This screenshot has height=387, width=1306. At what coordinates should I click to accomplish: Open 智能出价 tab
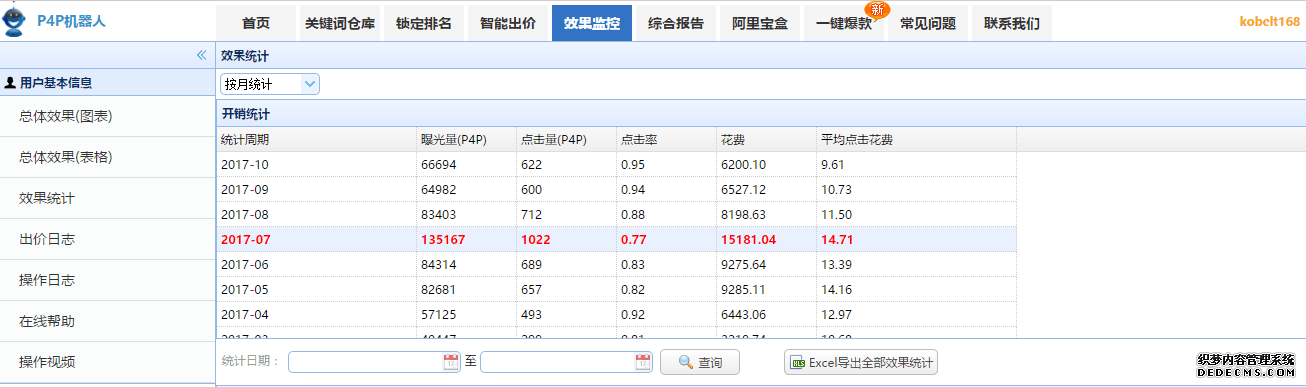coord(508,23)
